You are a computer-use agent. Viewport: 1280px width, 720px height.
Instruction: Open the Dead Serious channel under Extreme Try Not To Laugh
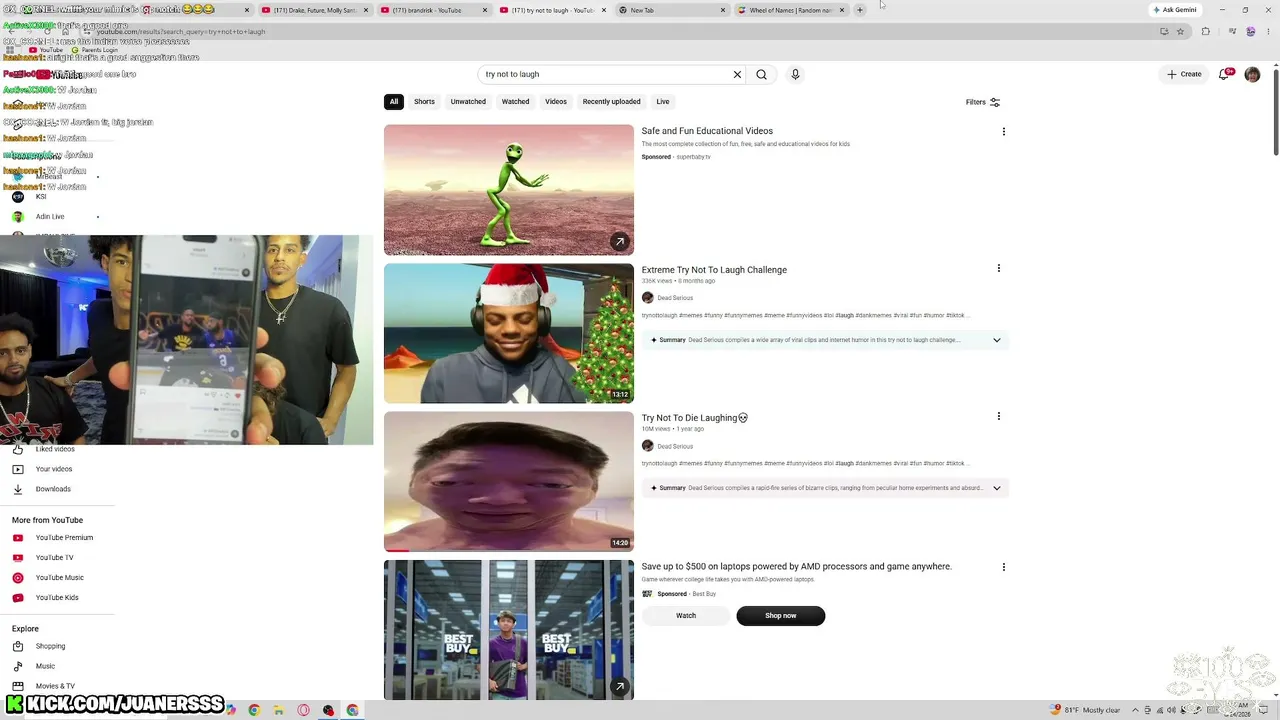(x=675, y=298)
